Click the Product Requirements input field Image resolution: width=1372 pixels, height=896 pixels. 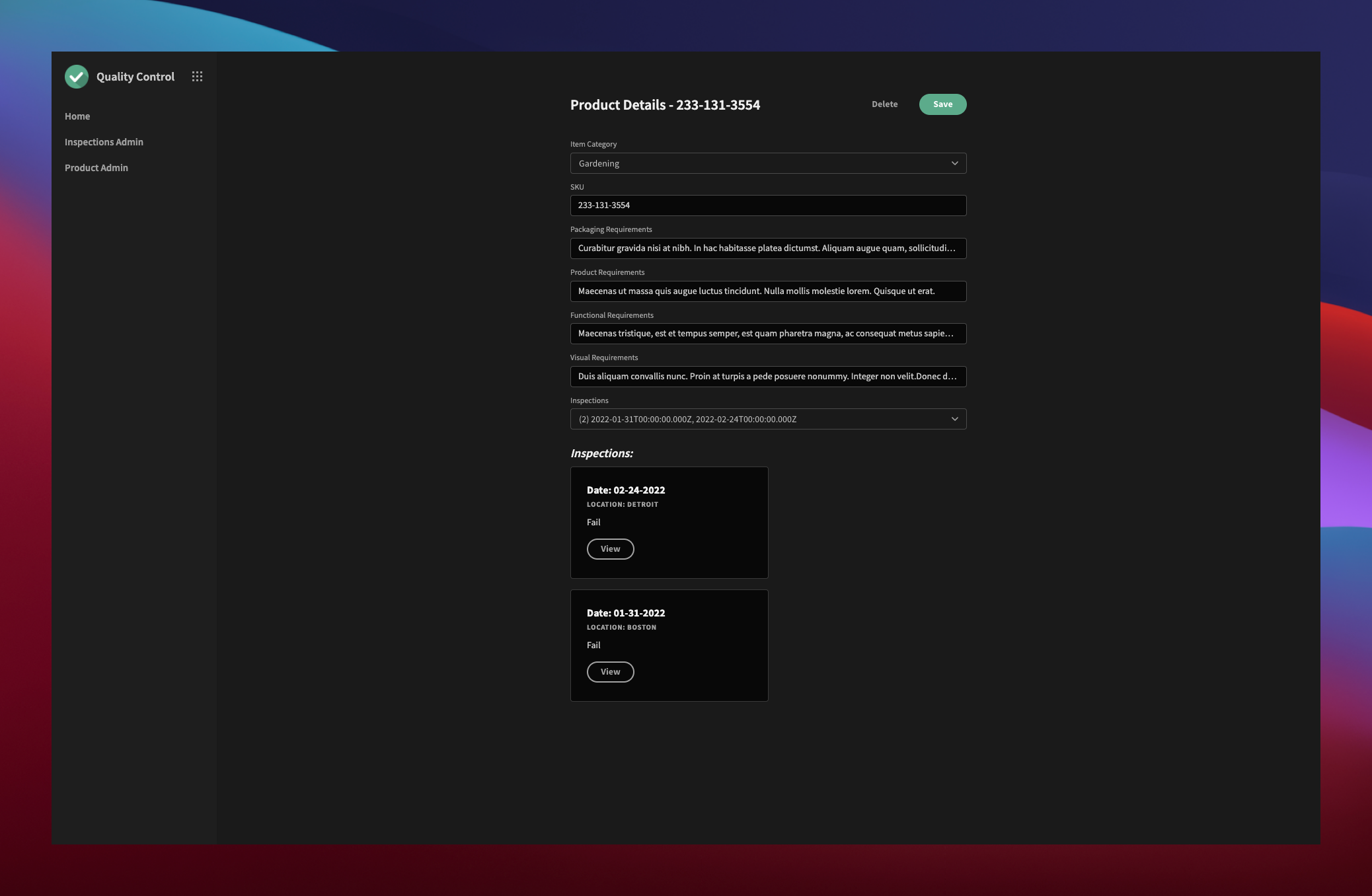[x=768, y=291]
